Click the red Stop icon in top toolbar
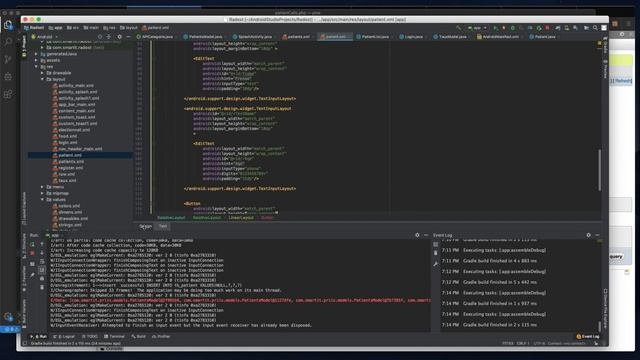Viewport: 640px width, 360px height. point(547,28)
